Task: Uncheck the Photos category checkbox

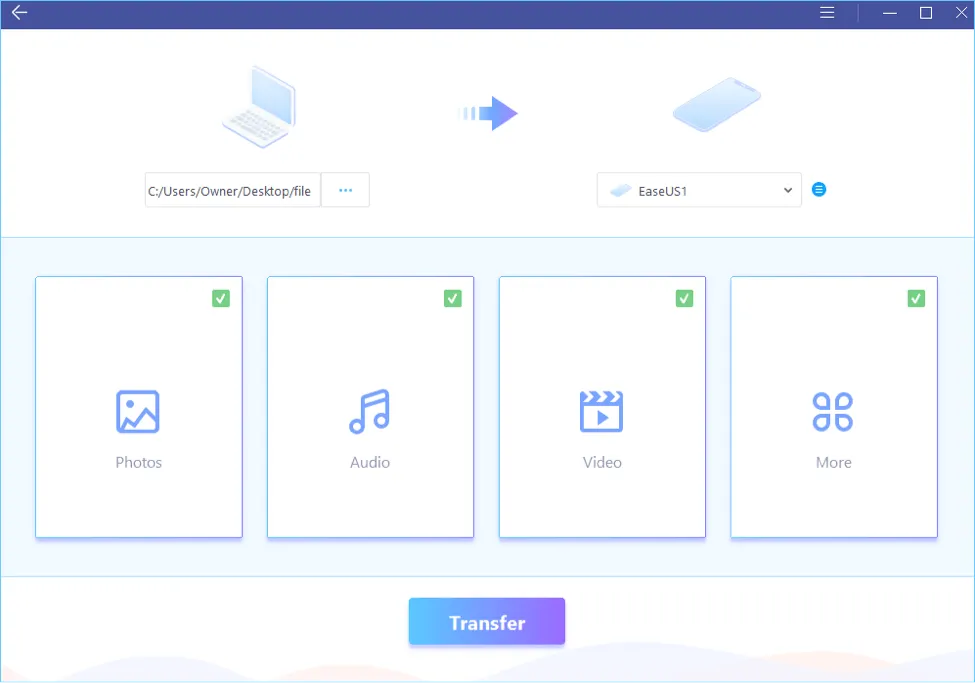Action: click(221, 298)
